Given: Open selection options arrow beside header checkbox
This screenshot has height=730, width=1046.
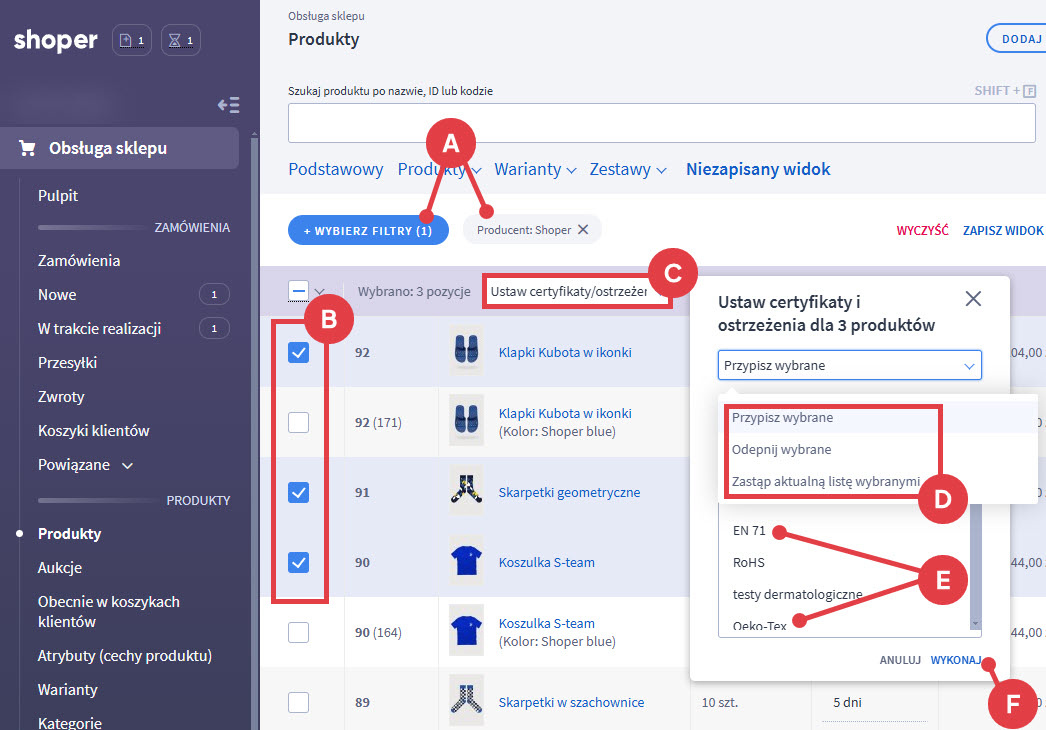Looking at the screenshot, I should pos(320,292).
